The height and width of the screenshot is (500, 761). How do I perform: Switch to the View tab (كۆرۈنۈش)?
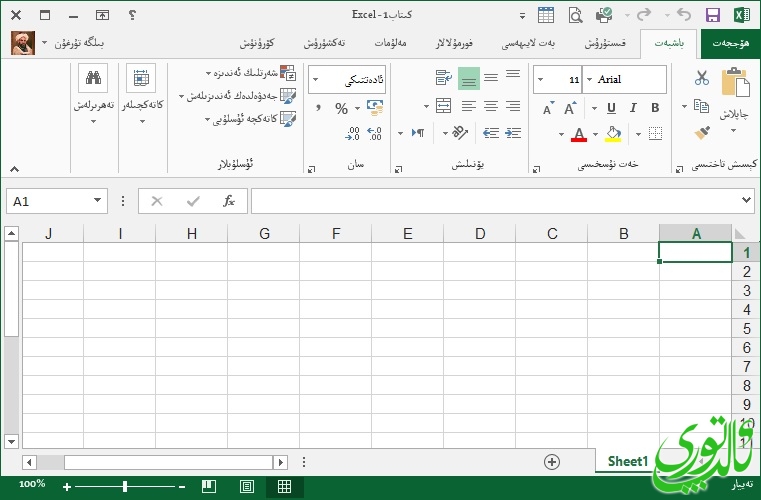tap(257, 43)
